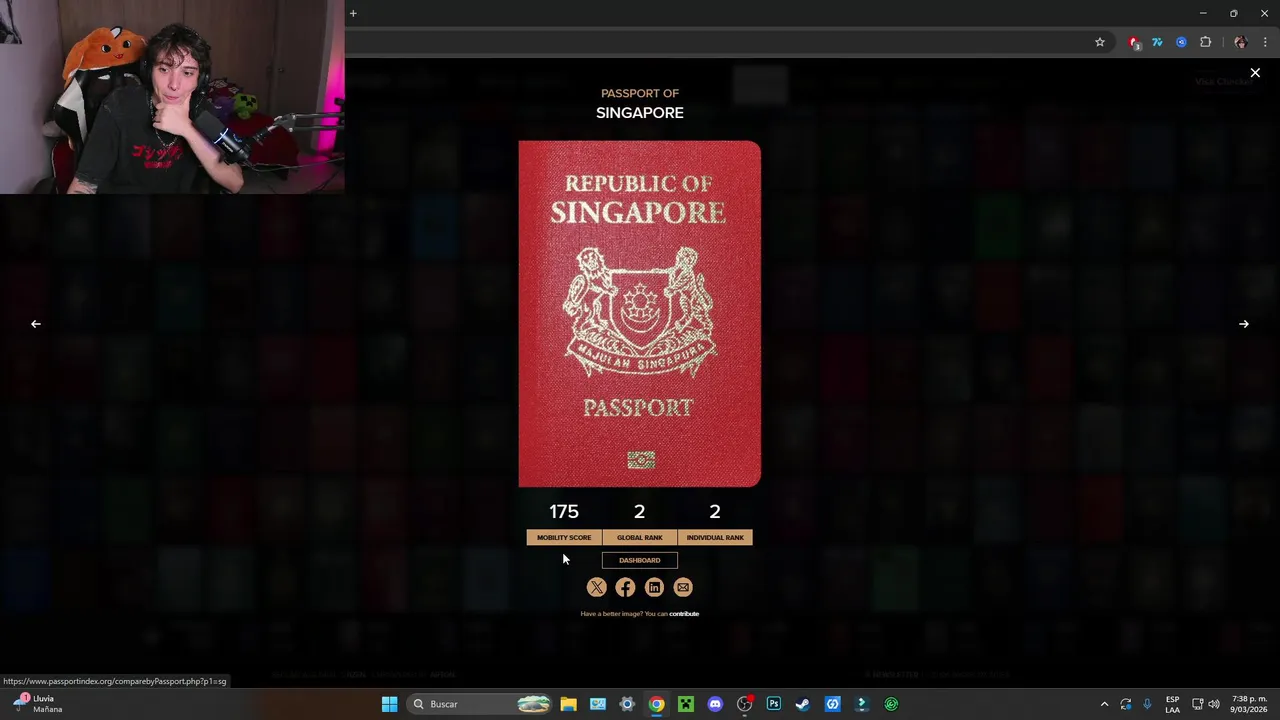This screenshot has width=1280, height=720.
Task: Open the volume tray icon
Action: [1214, 704]
